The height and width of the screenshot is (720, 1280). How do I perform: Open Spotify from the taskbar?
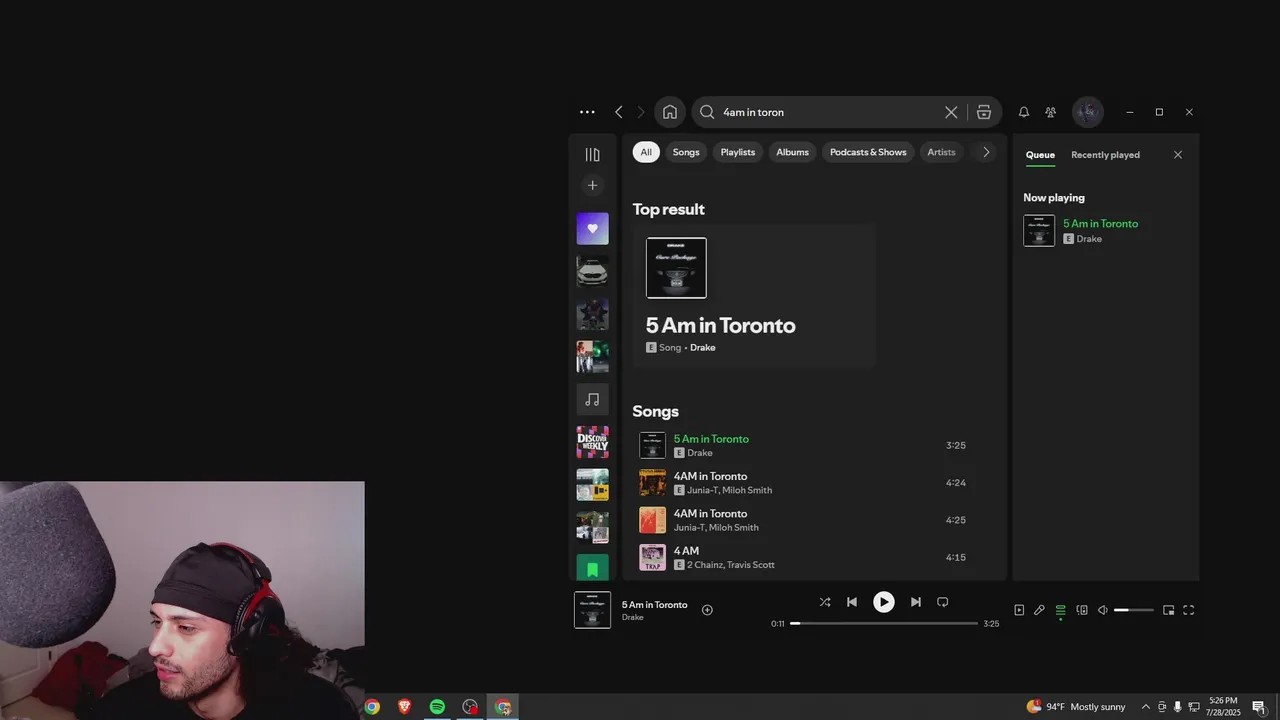[437, 707]
